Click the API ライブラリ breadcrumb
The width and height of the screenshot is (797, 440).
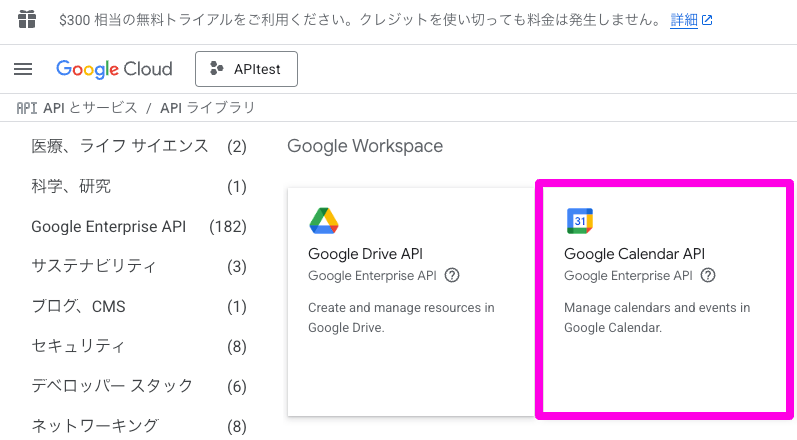207,108
